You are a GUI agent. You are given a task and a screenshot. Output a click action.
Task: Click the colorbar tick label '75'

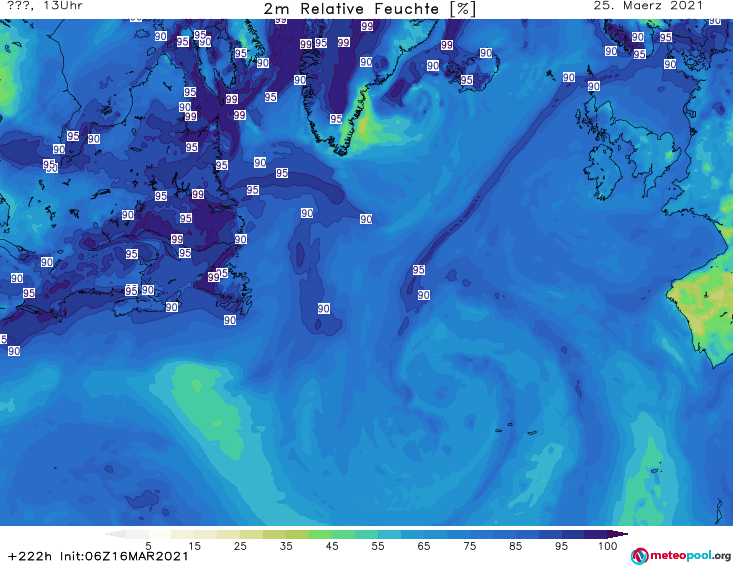[x=469, y=546]
